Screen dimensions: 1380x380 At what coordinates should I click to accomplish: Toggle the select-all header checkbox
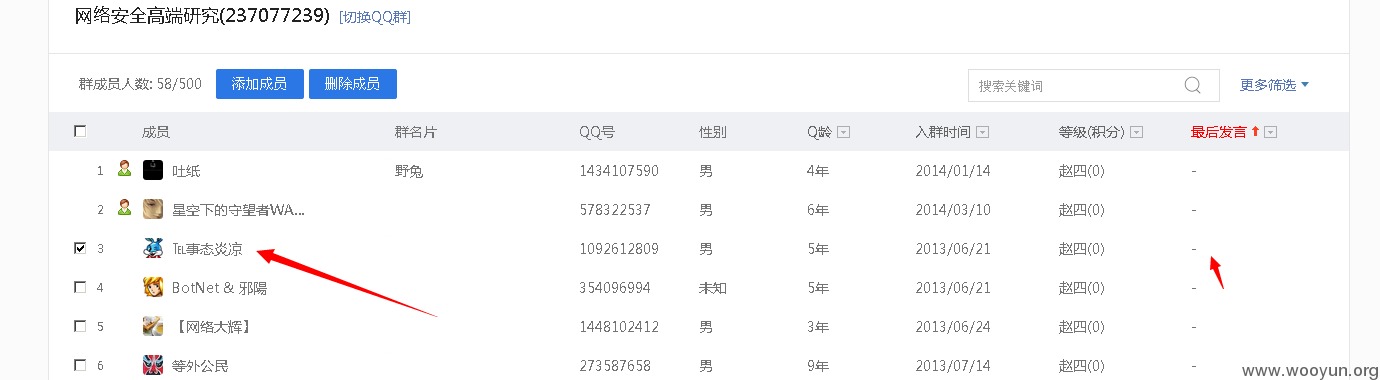point(80,131)
